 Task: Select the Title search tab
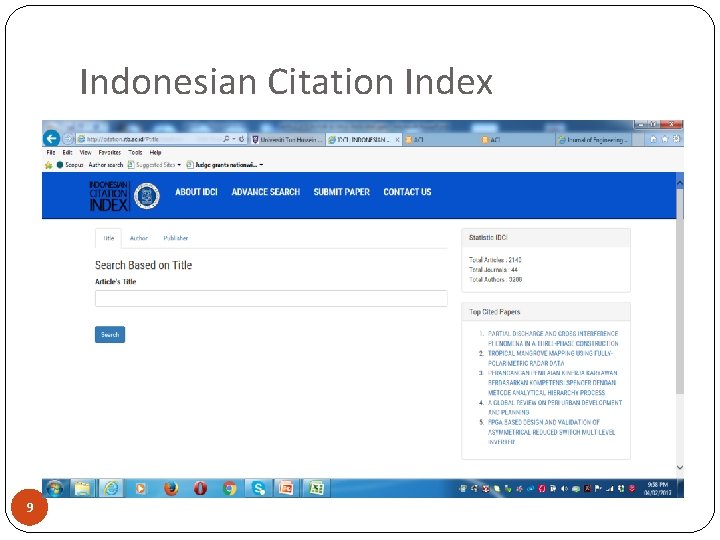coord(108,238)
